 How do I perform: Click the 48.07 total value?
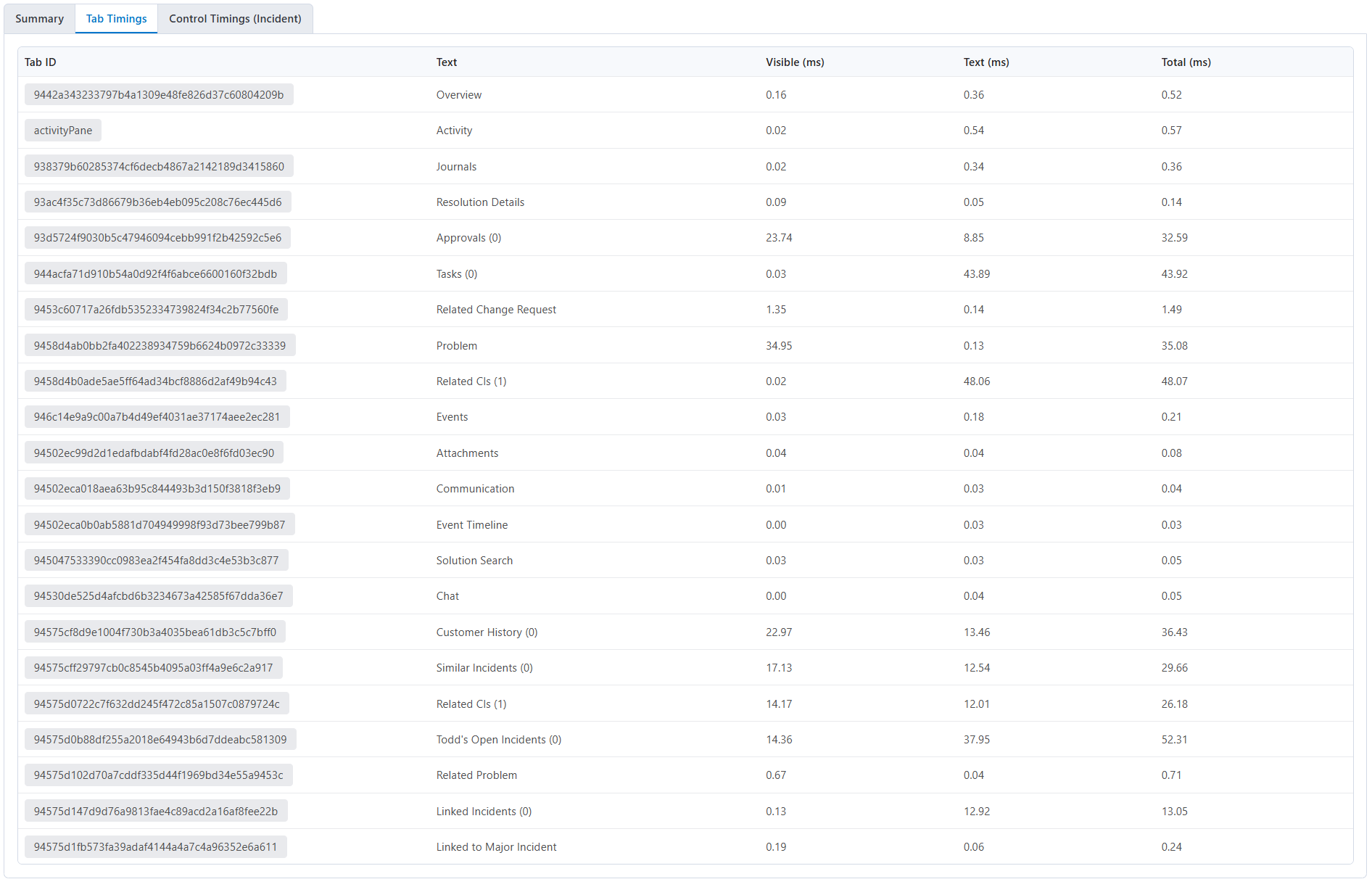[x=1174, y=381]
